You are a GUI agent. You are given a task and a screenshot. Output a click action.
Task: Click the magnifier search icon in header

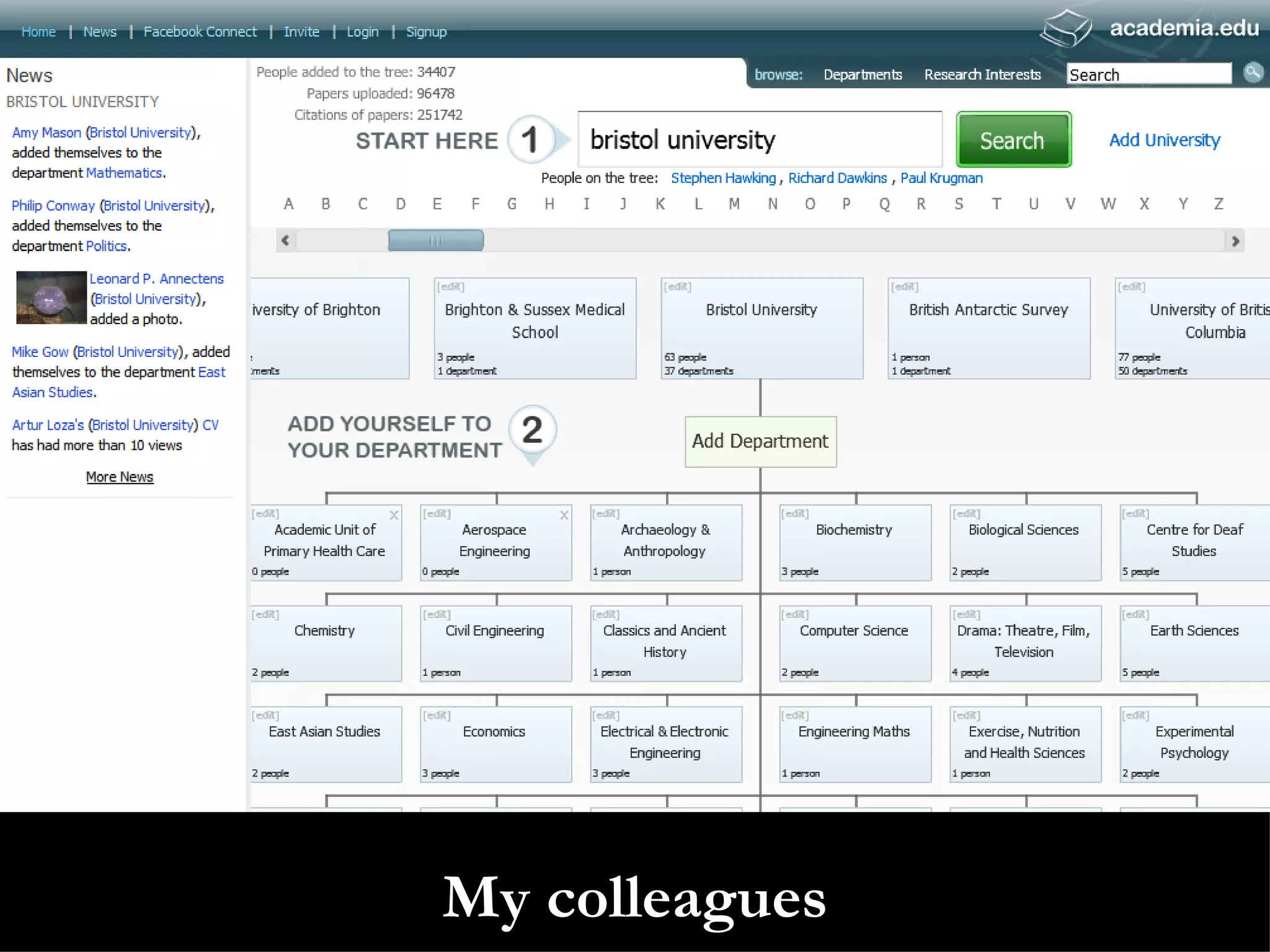[1253, 73]
